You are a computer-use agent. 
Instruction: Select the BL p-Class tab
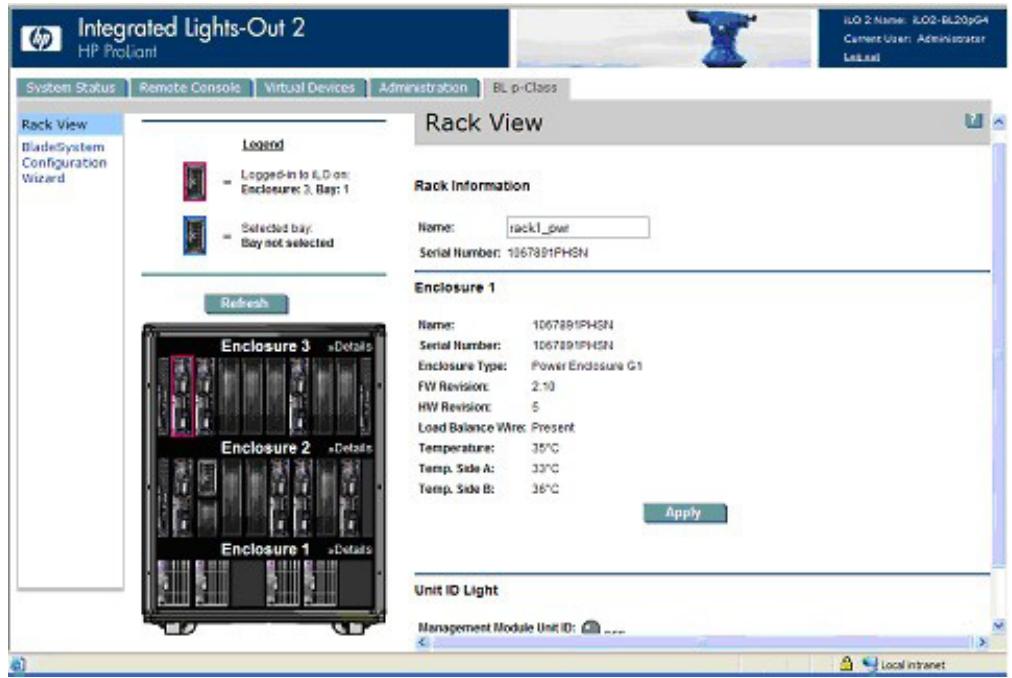click(x=525, y=88)
